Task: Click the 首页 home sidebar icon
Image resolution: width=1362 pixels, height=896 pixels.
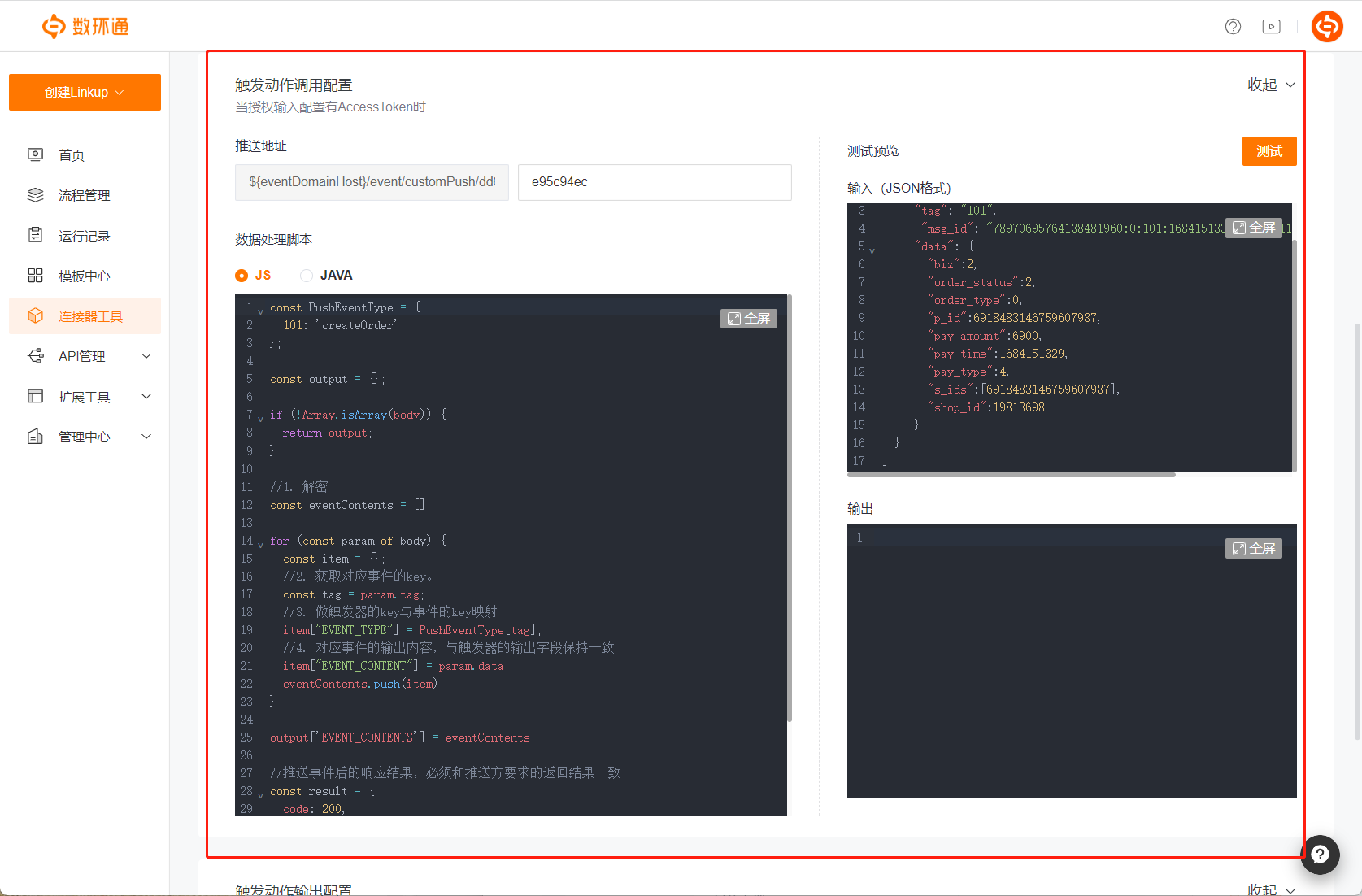Action: click(x=35, y=154)
